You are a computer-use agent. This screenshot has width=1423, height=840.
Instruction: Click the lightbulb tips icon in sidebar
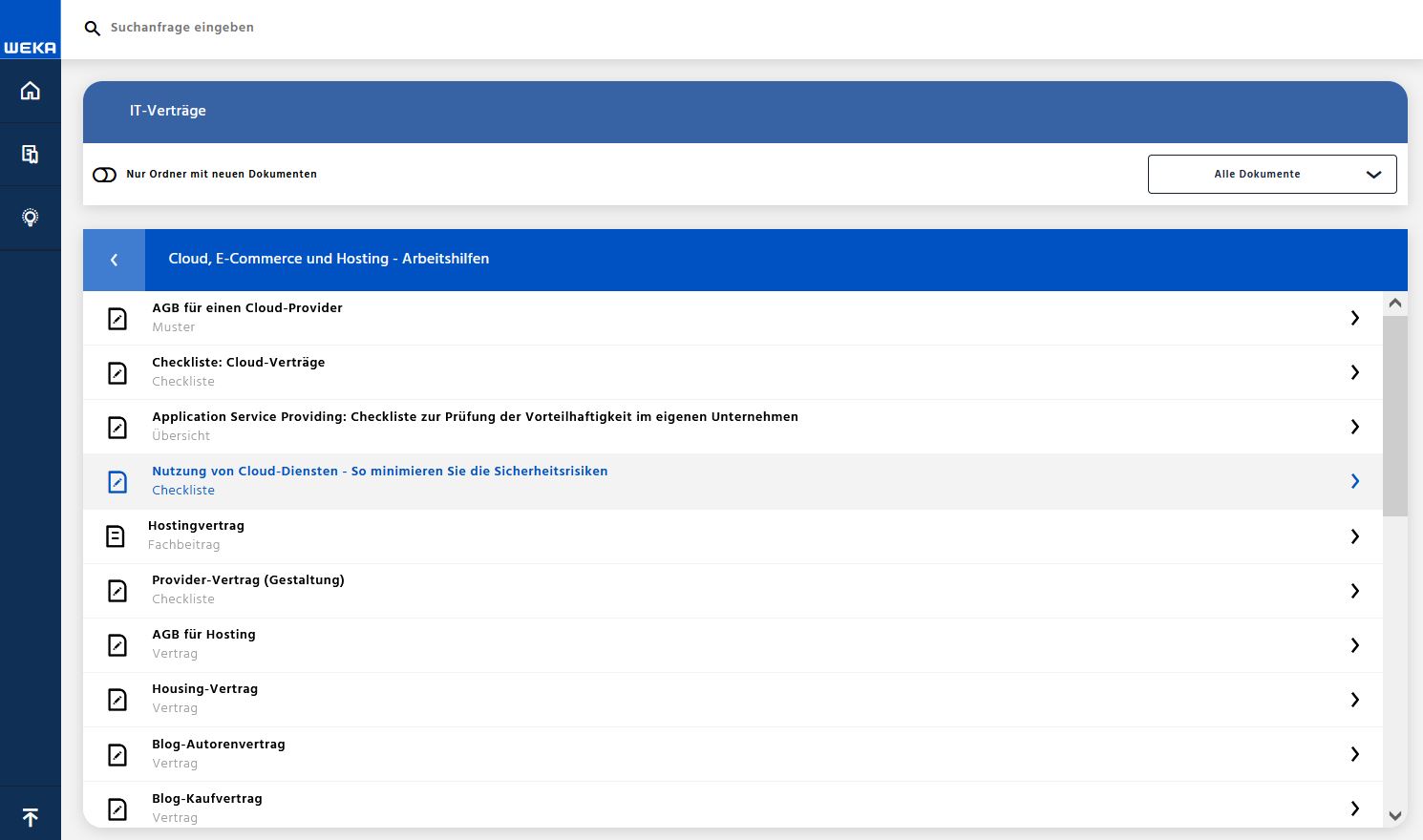click(x=31, y=218)
